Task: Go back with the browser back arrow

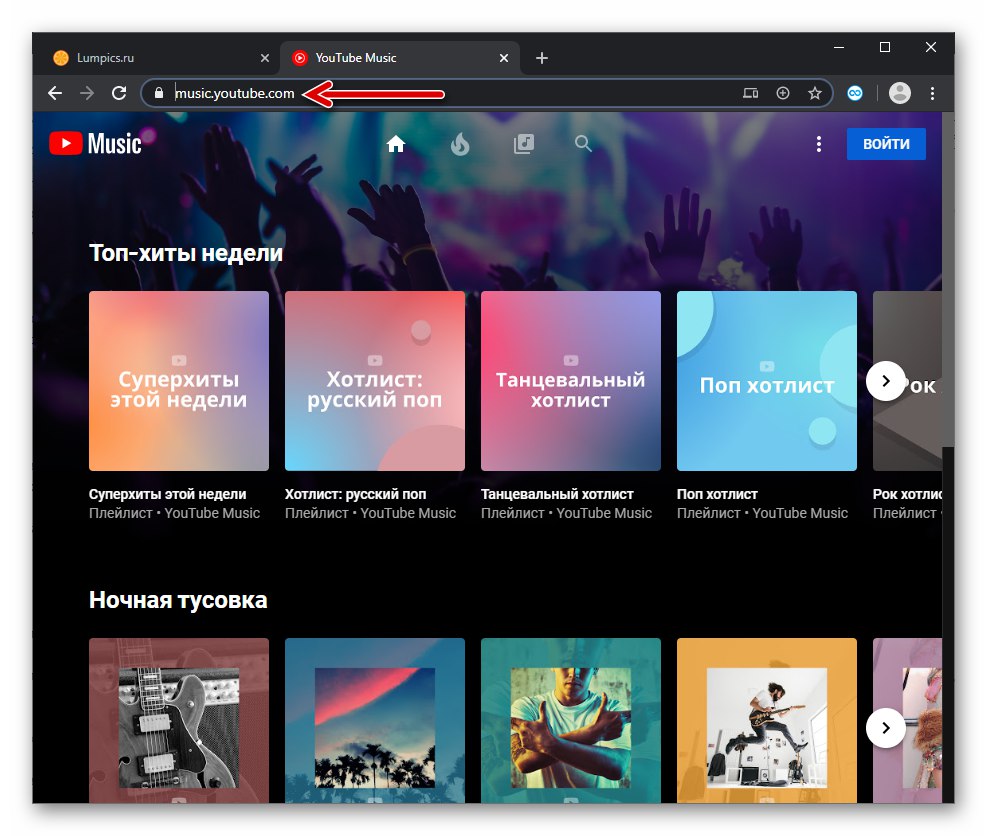Action: pyautogui.click(x=55, y=93)
